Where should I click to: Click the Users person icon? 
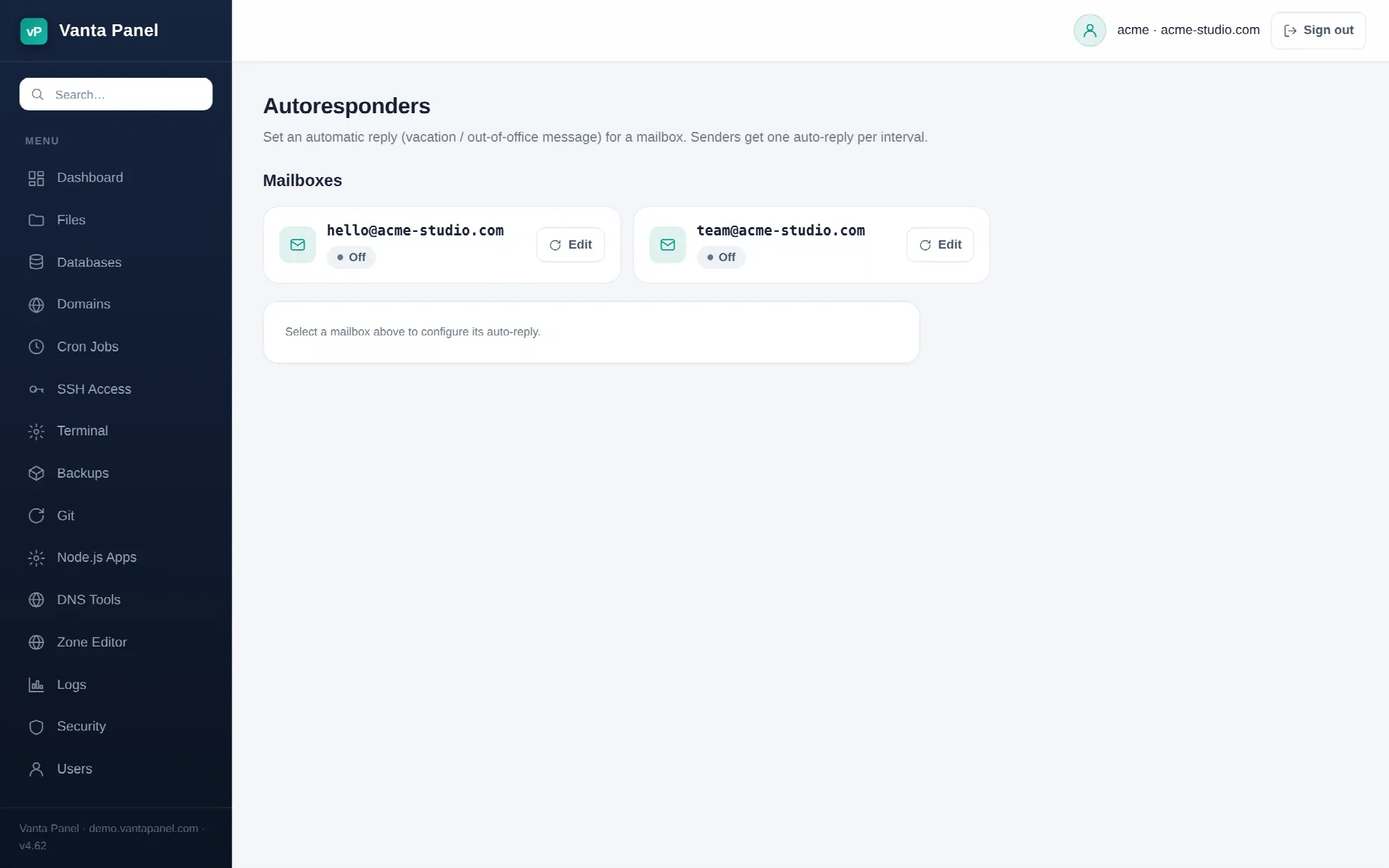(x=36, y=769)
